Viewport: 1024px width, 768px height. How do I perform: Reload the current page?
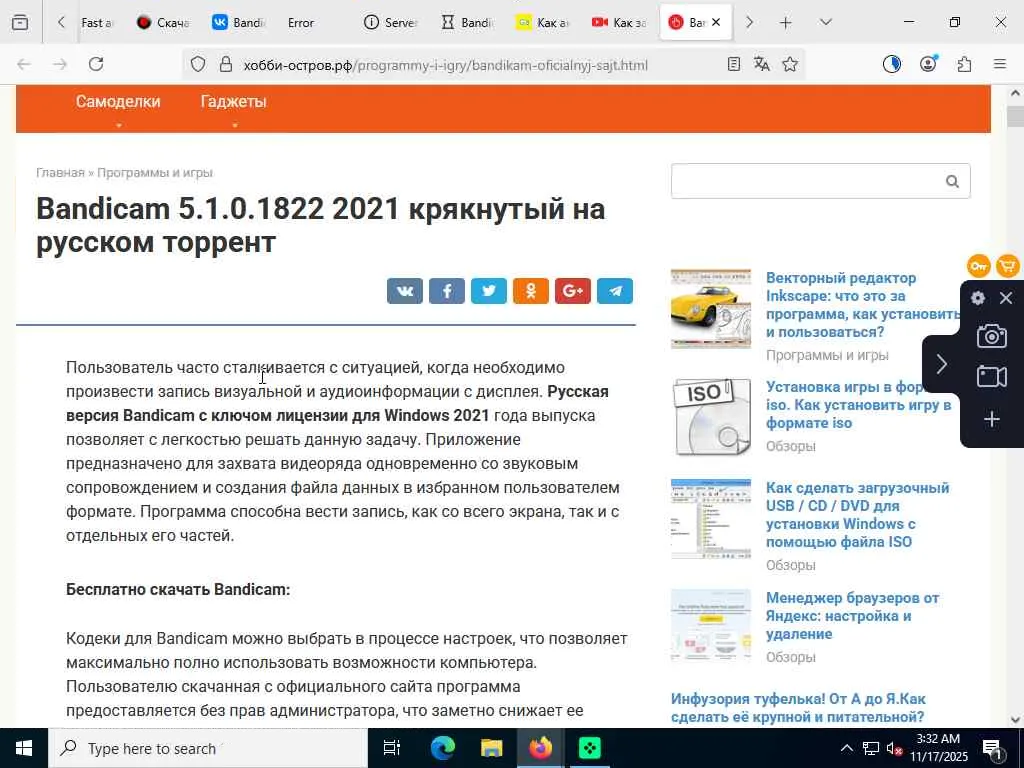[96, 64]
